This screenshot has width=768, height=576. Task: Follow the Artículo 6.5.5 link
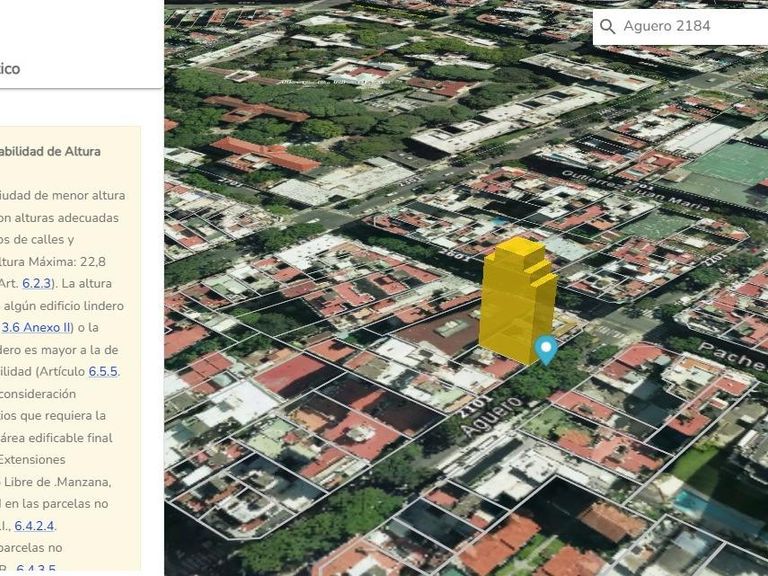(x=103, y=371)
